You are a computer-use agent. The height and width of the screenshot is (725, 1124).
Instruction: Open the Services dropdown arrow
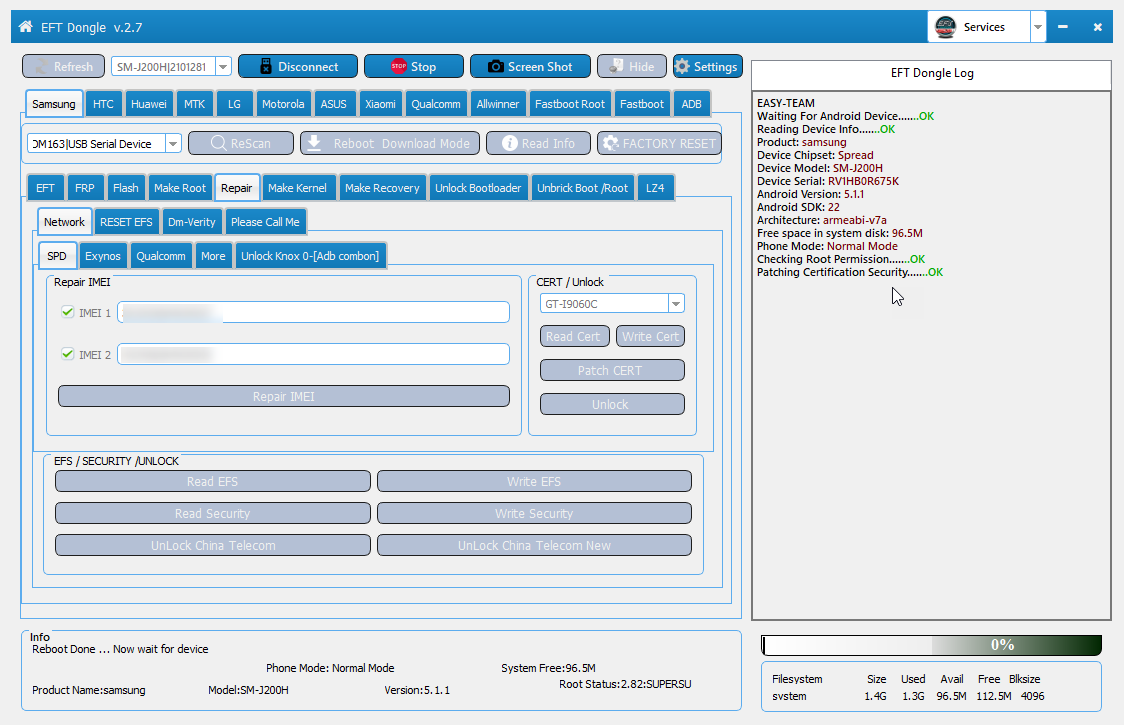[1038, 27]
